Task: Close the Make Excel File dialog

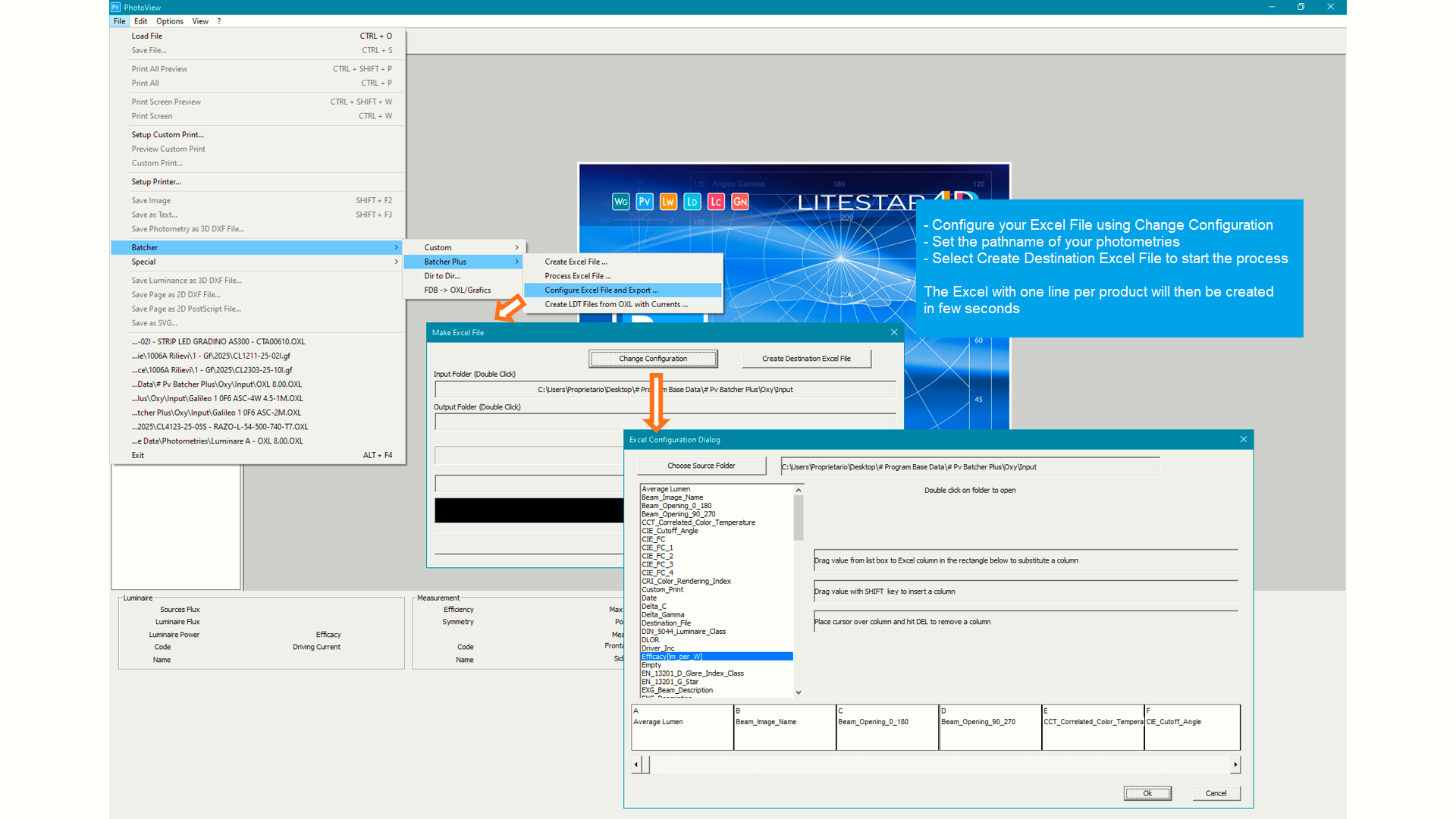Action: pos(894,332)
